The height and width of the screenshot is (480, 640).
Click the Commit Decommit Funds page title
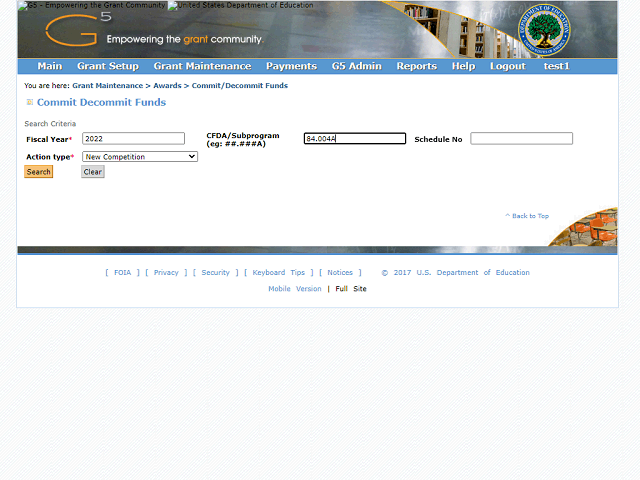pos(102,102)
